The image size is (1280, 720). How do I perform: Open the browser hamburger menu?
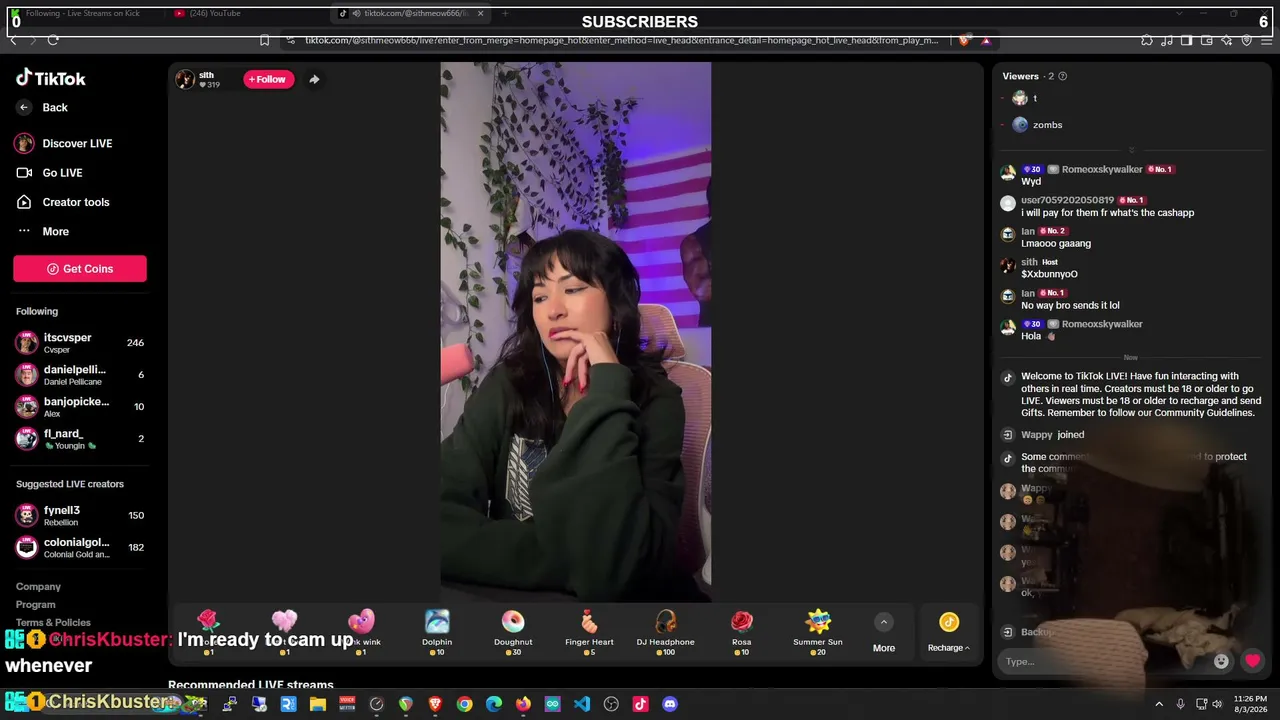pos(1267,41)
